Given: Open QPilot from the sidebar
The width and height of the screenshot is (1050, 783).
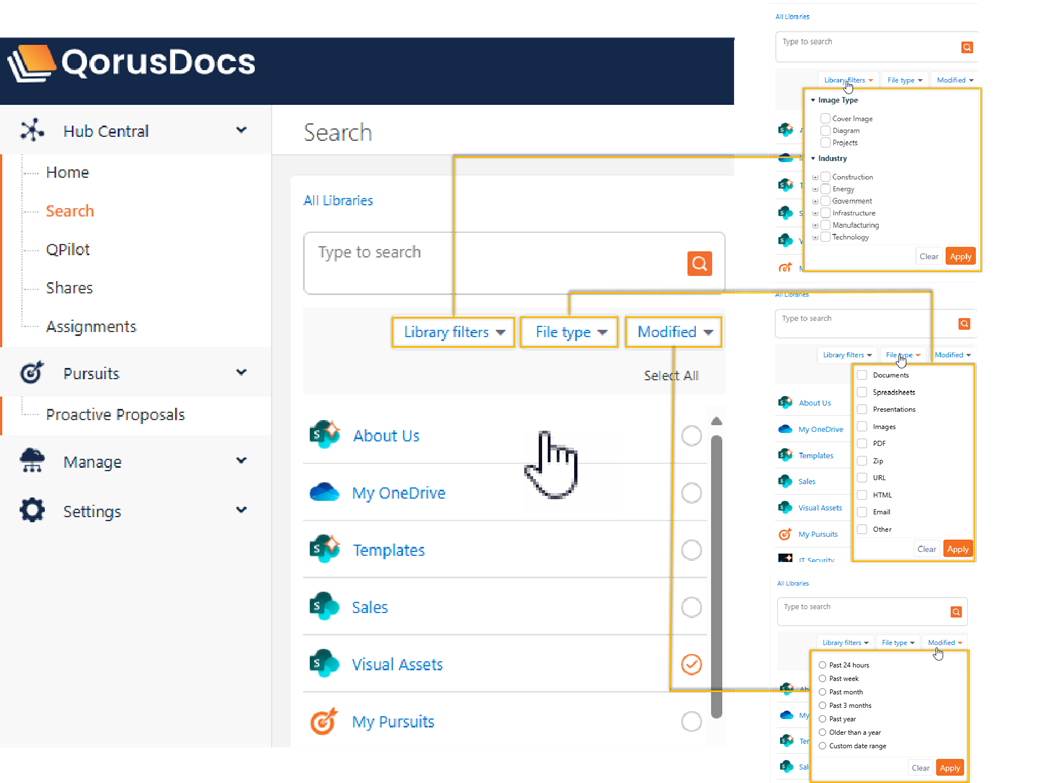Looking at the screenshot, I should 68,249.
